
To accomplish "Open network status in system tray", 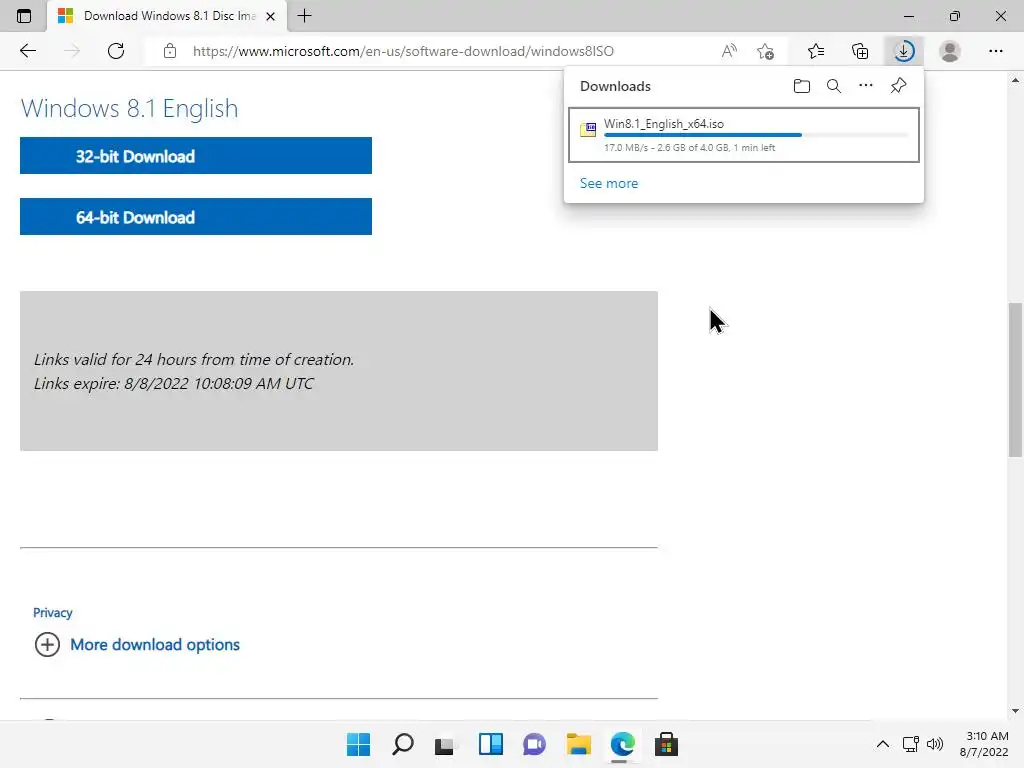I will (x=910, y=744).
